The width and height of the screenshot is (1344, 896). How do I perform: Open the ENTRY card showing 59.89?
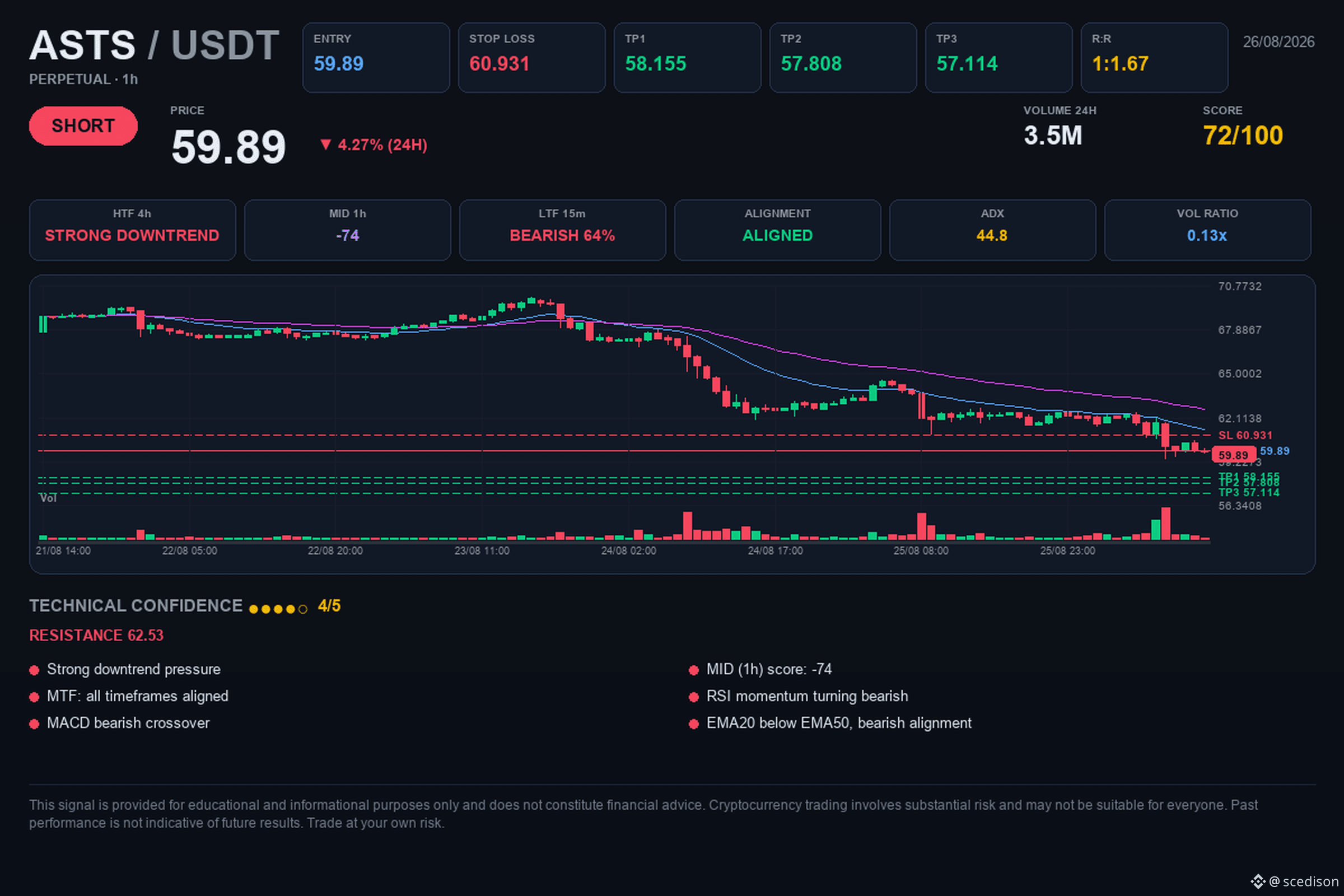point(376,58)
